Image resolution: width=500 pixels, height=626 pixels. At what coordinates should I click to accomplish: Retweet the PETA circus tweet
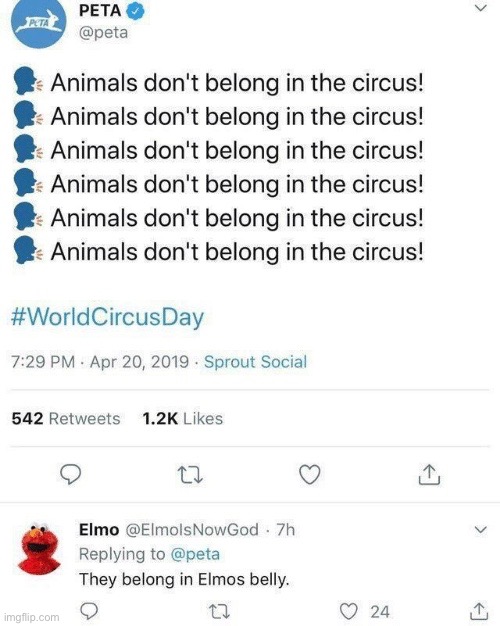(190, 475)
